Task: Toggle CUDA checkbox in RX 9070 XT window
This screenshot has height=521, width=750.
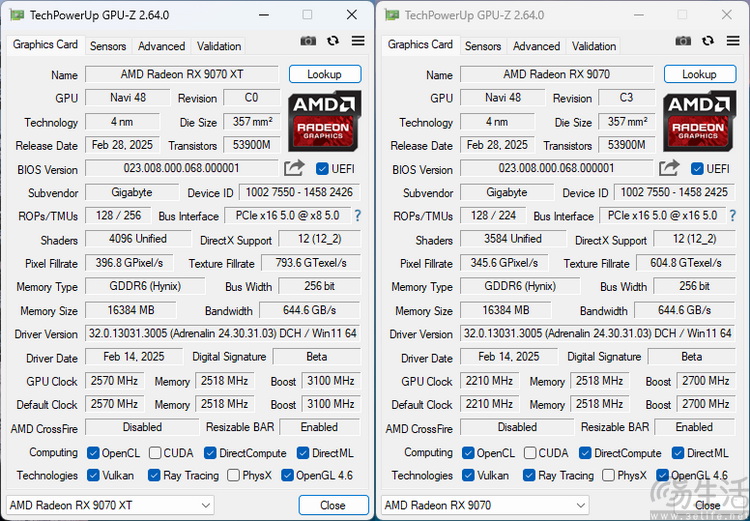Action: tap(155, 453)
